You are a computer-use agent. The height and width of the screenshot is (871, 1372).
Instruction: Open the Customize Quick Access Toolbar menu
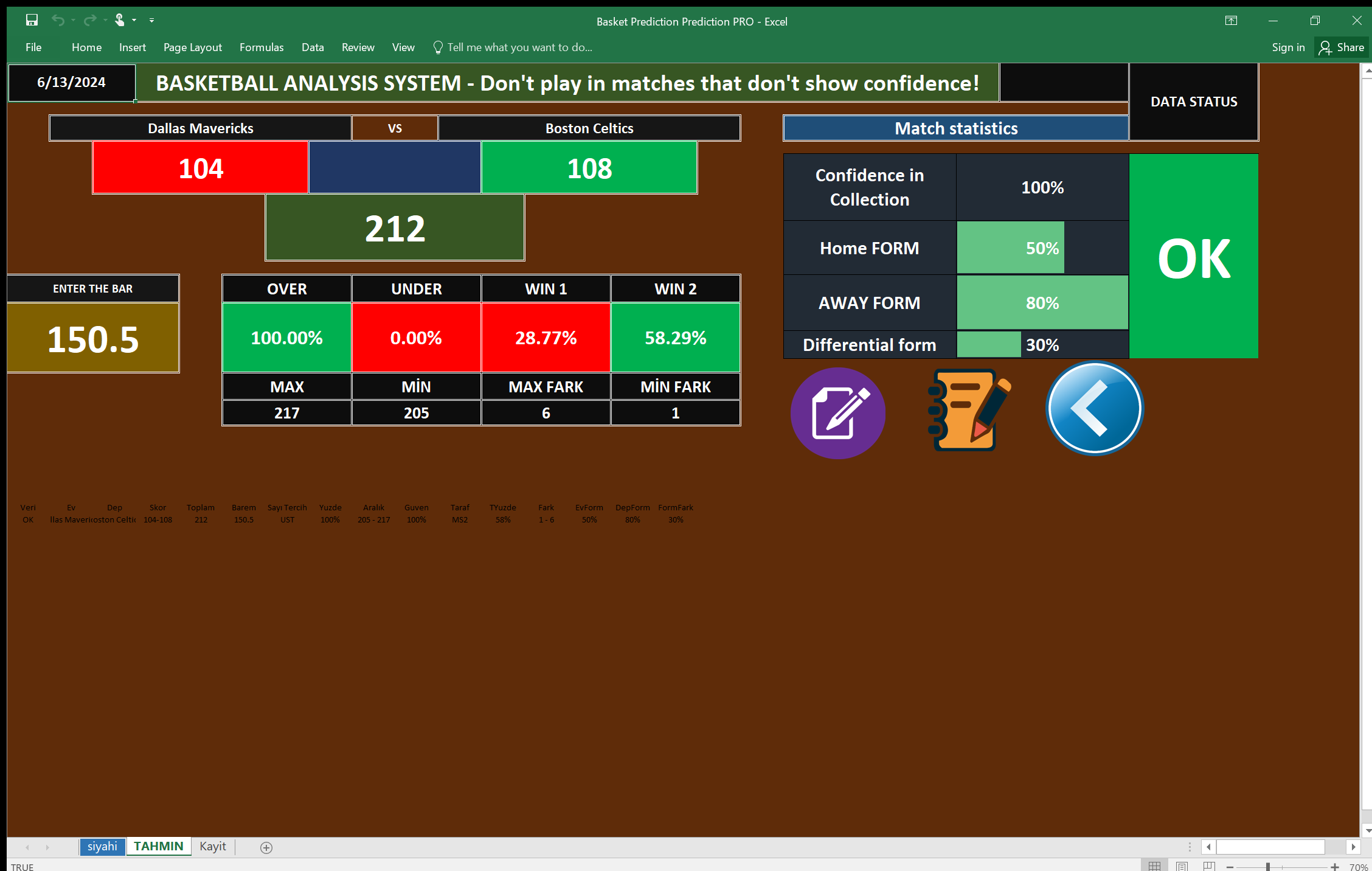point(151,20)
